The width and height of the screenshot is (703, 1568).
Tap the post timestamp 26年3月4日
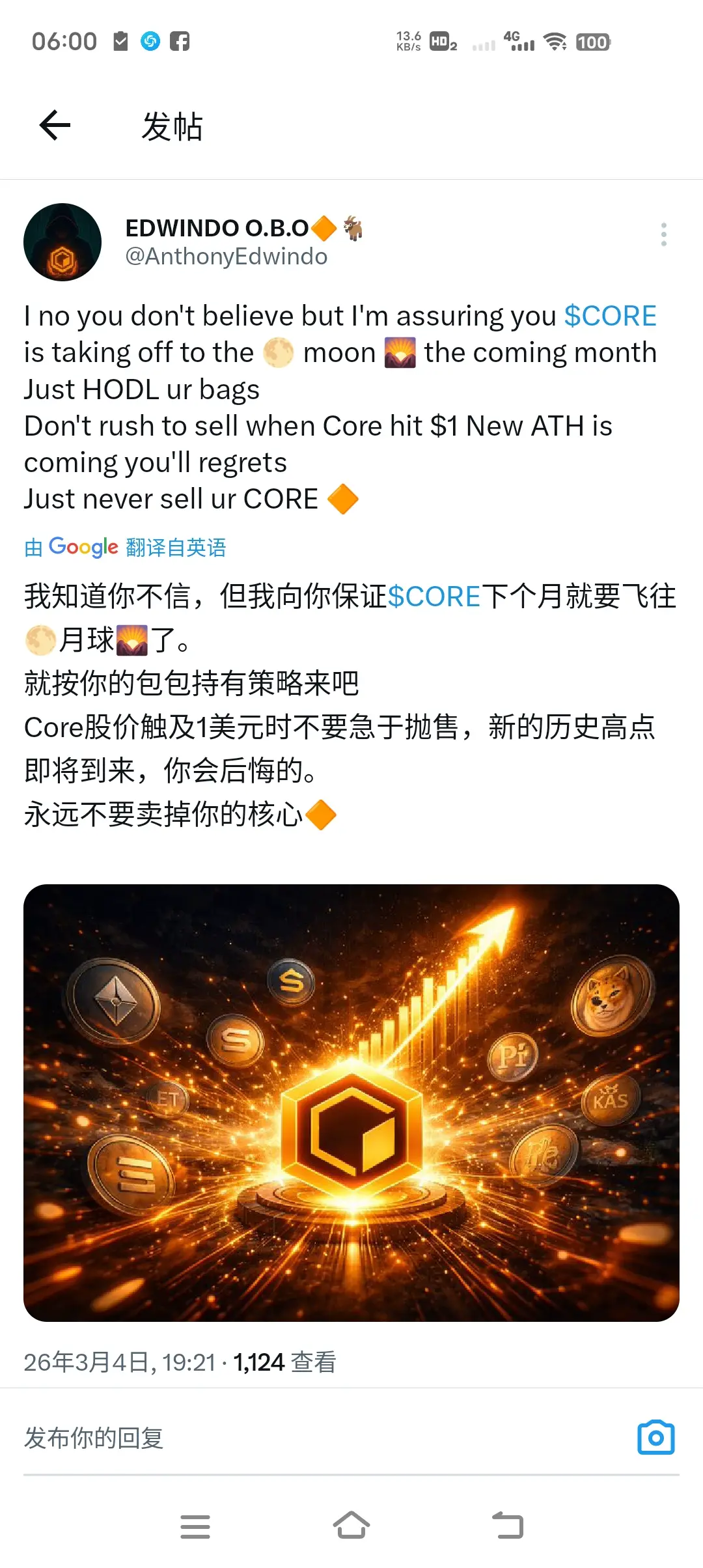(120, 1362)
